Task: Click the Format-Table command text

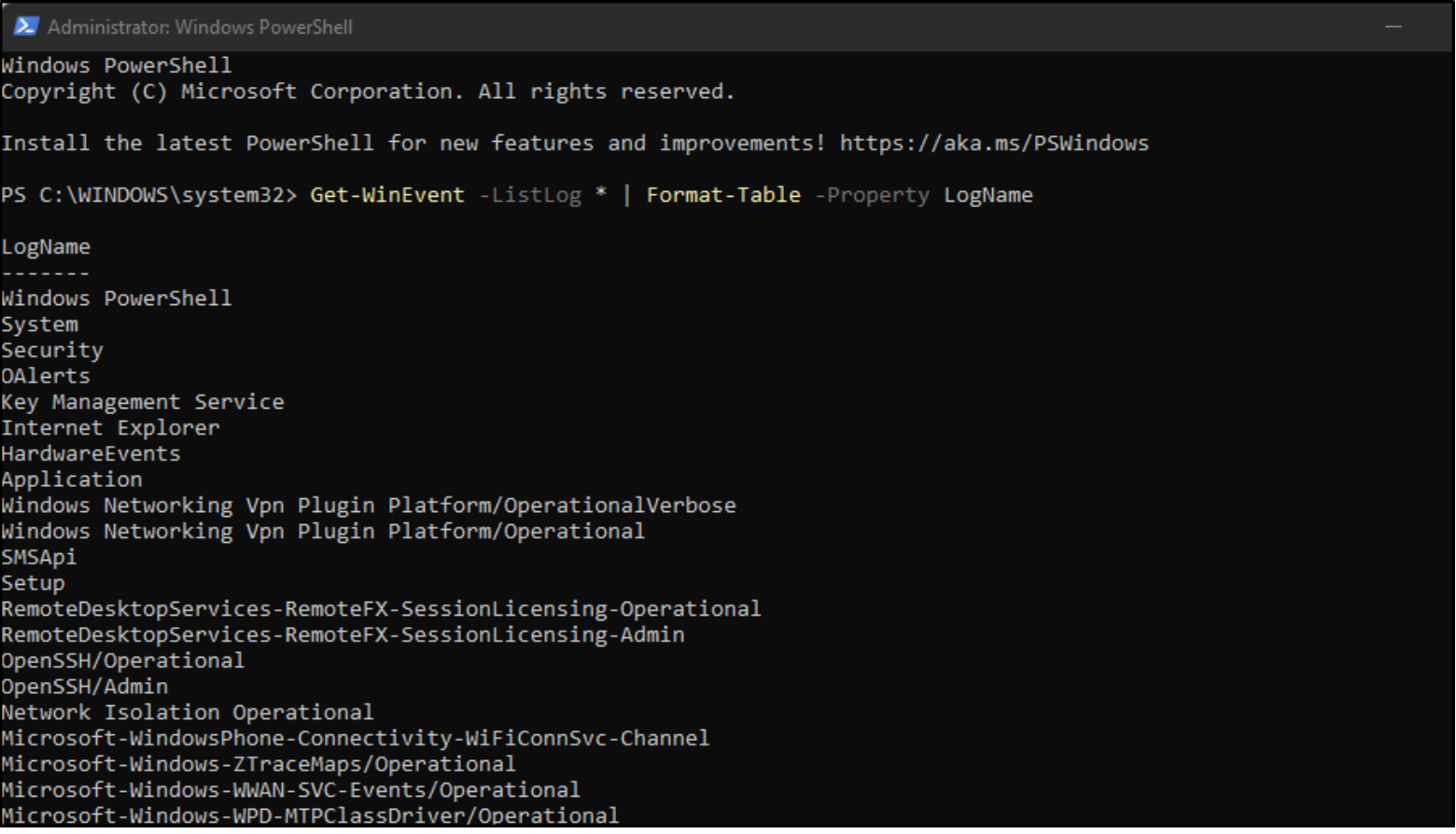Action: [723, 195]
